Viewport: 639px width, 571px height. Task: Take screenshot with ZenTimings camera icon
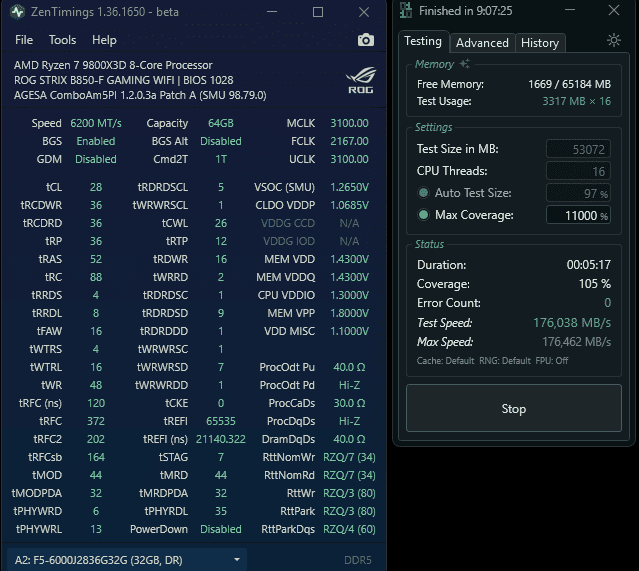366,40
